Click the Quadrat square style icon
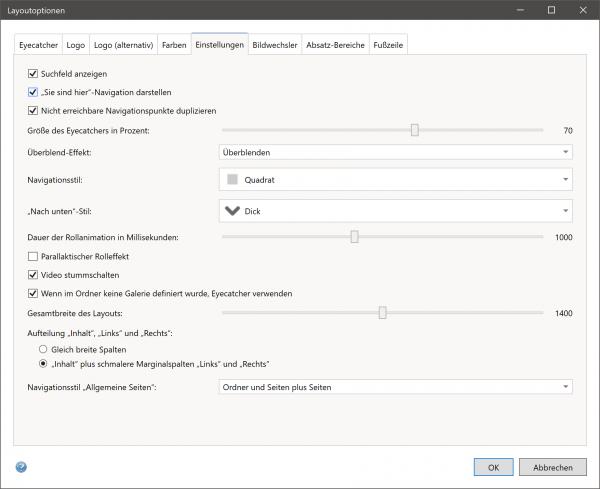 [233, 180]
